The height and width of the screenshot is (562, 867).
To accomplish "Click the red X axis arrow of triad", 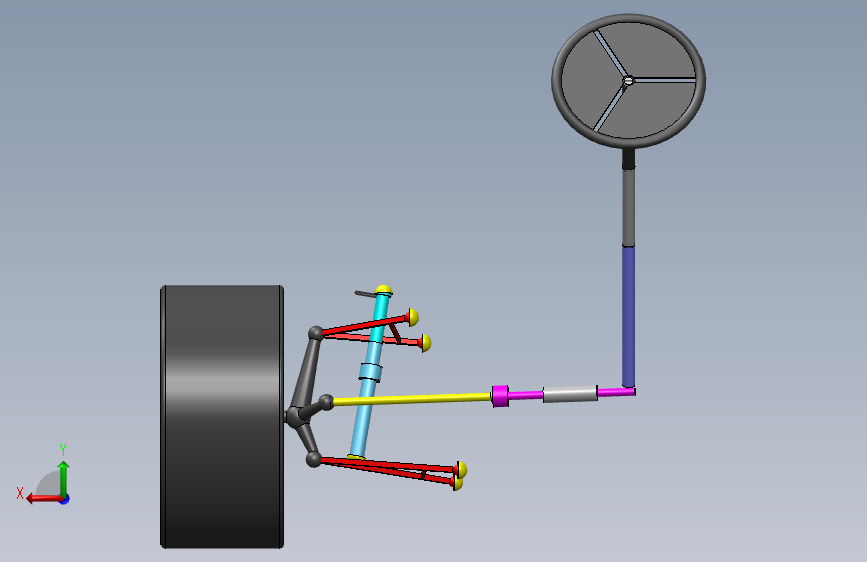I will (44, 498).
